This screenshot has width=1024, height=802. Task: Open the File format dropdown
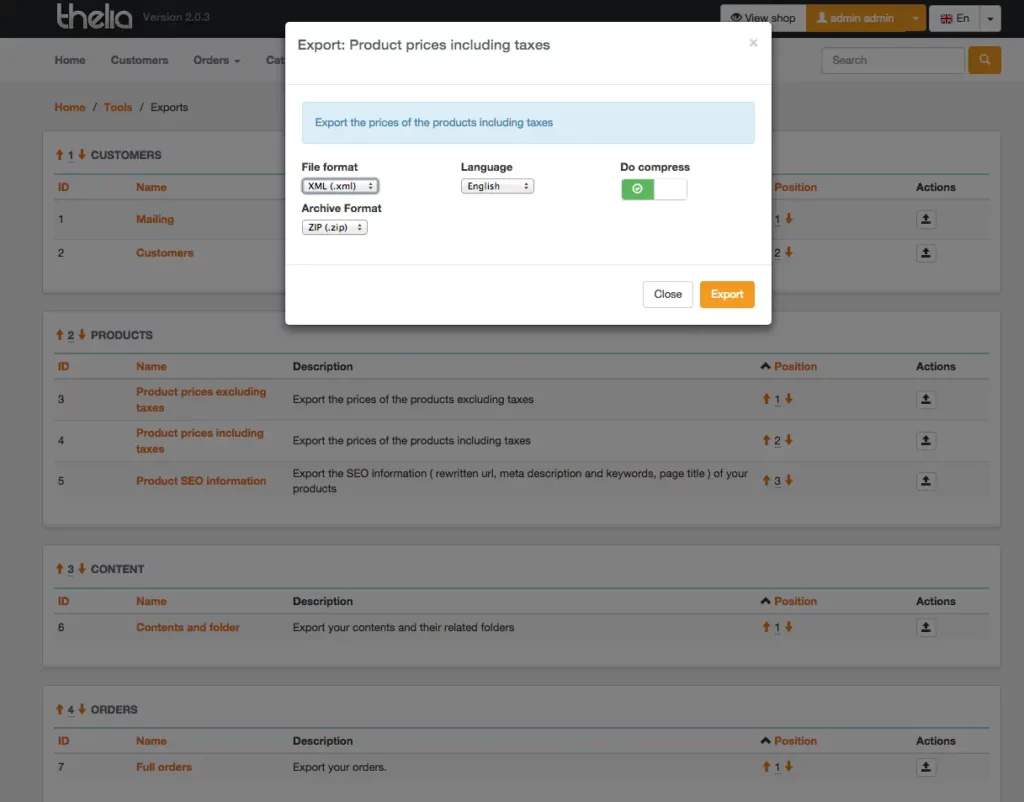coord(340,186)
